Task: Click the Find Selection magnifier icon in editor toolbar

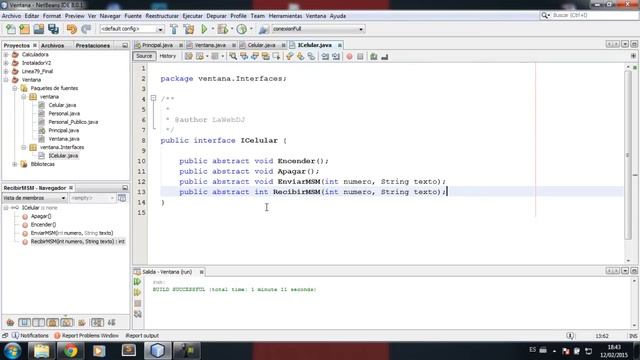Action: click(x=233, y=56)
